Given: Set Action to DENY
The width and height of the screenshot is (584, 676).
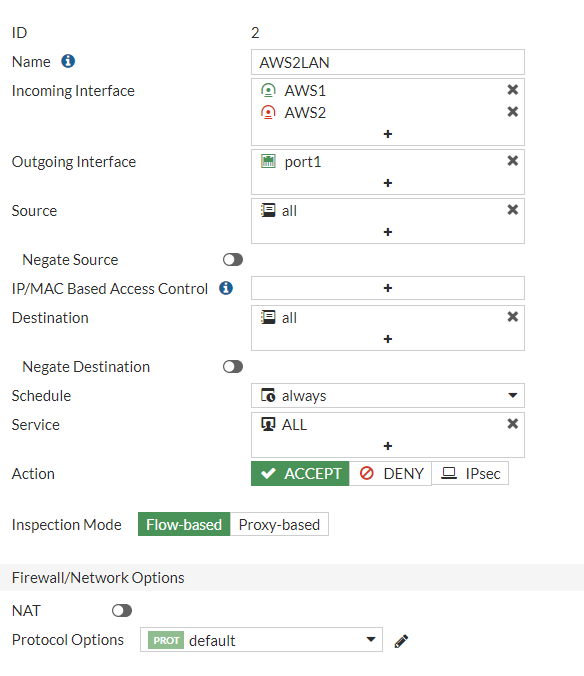Looking at the screenshot, I should [390, 473].
